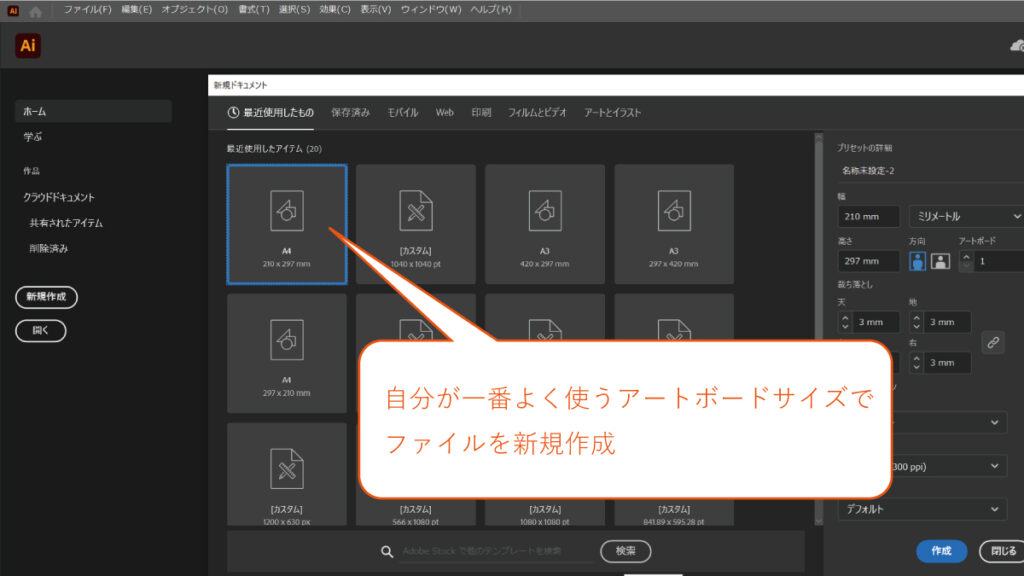Click the Adobe Stock template search field
Screen dimensions: 1024x576
coord(496,551)
